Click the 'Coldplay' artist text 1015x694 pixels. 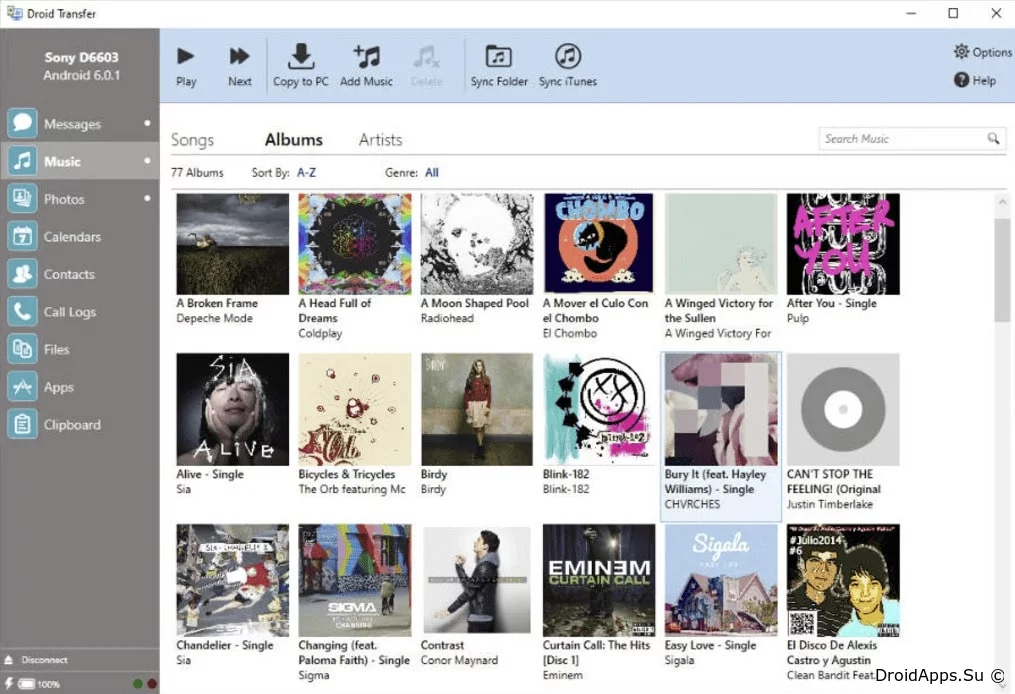click(320, 333)
